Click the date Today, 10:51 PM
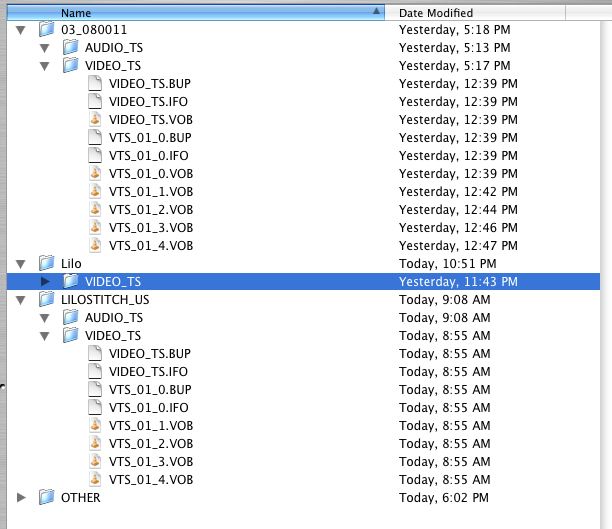612x529 pixels. [448, 264]
